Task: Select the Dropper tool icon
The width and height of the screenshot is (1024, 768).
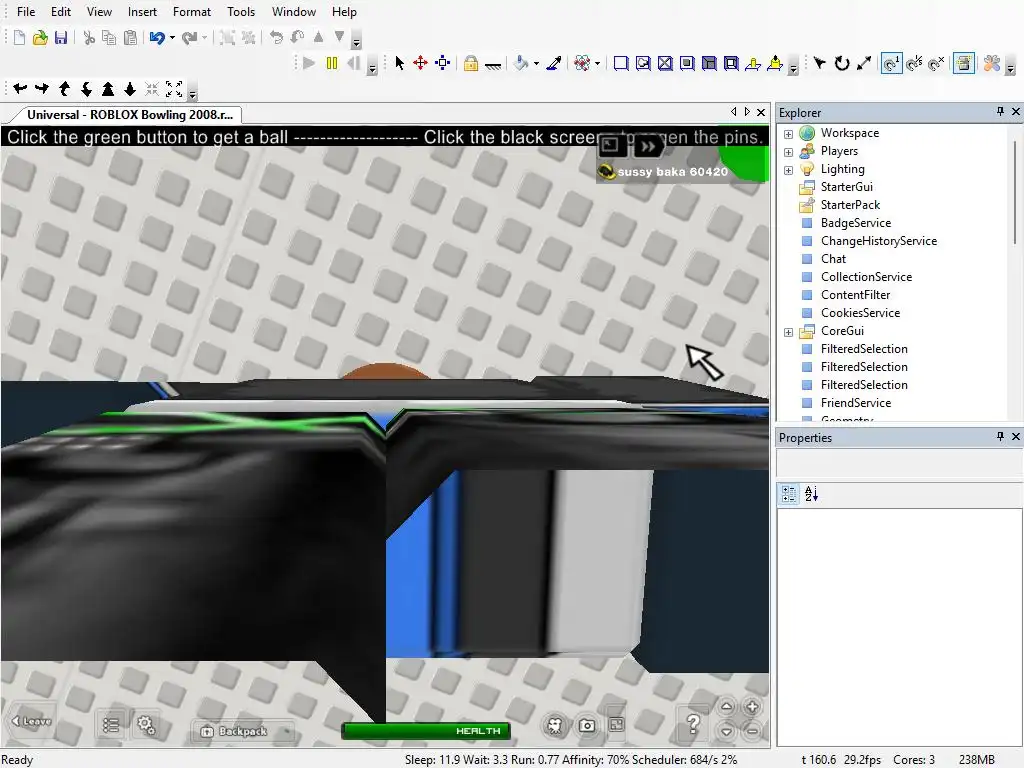Action: coord(554,63)
